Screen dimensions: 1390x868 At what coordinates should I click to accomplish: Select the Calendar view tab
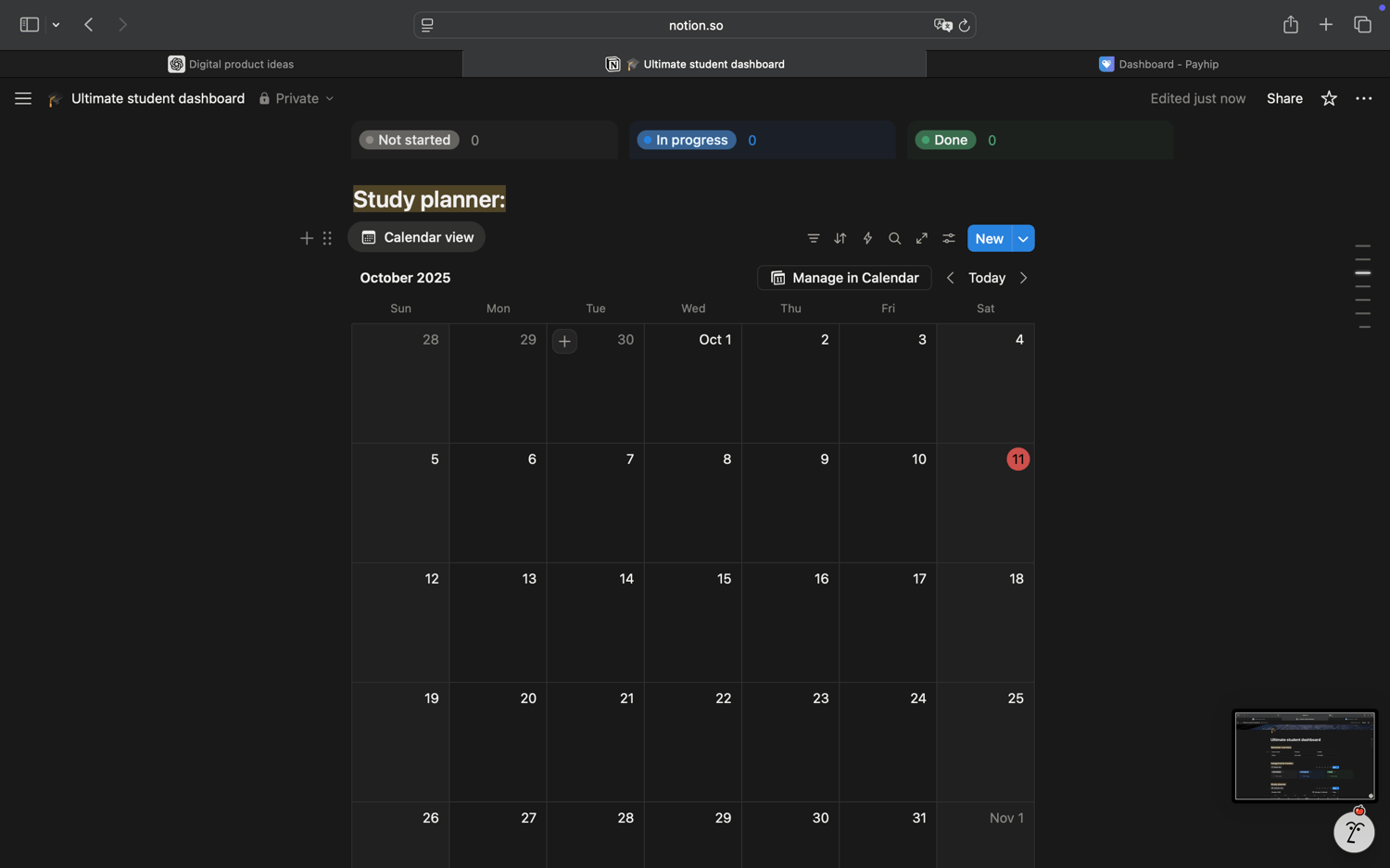(x=417, y=237)
